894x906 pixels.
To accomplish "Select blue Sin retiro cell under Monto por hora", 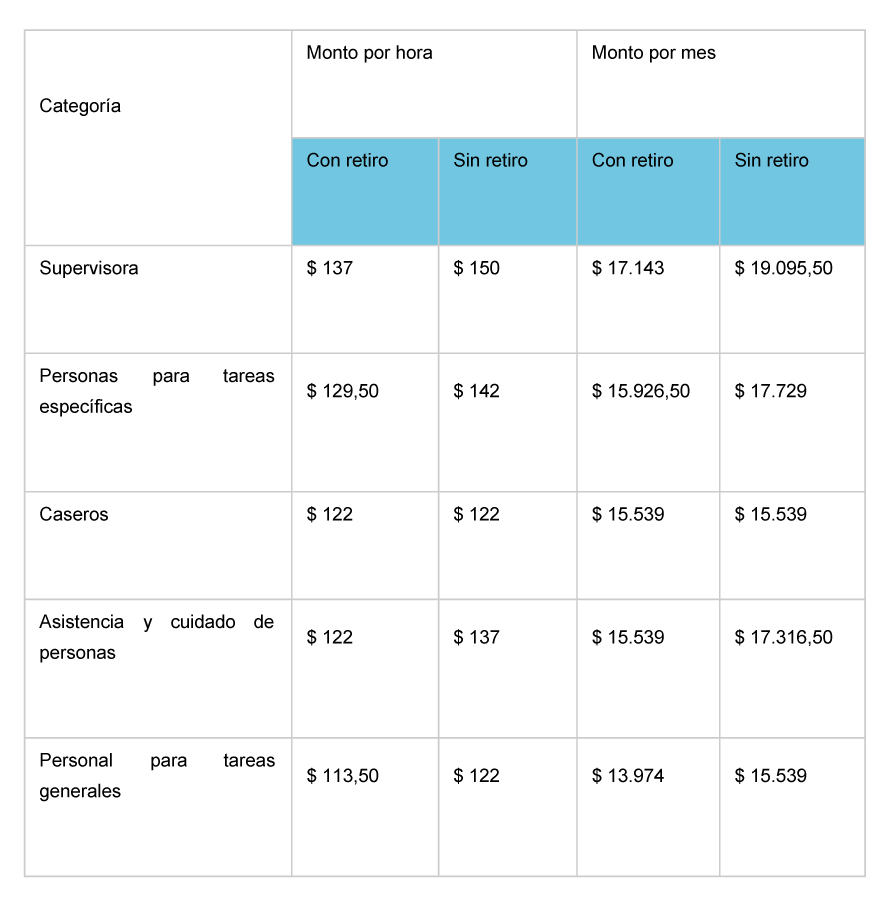I will pyautogui.click(x=507, y=192).
